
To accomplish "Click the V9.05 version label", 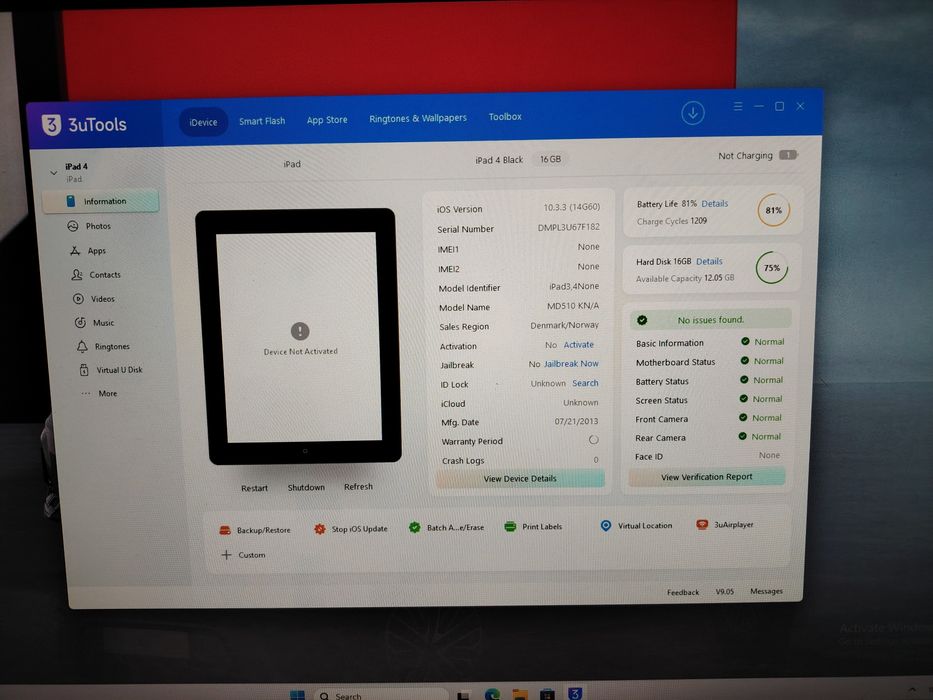I will (724, 592).
